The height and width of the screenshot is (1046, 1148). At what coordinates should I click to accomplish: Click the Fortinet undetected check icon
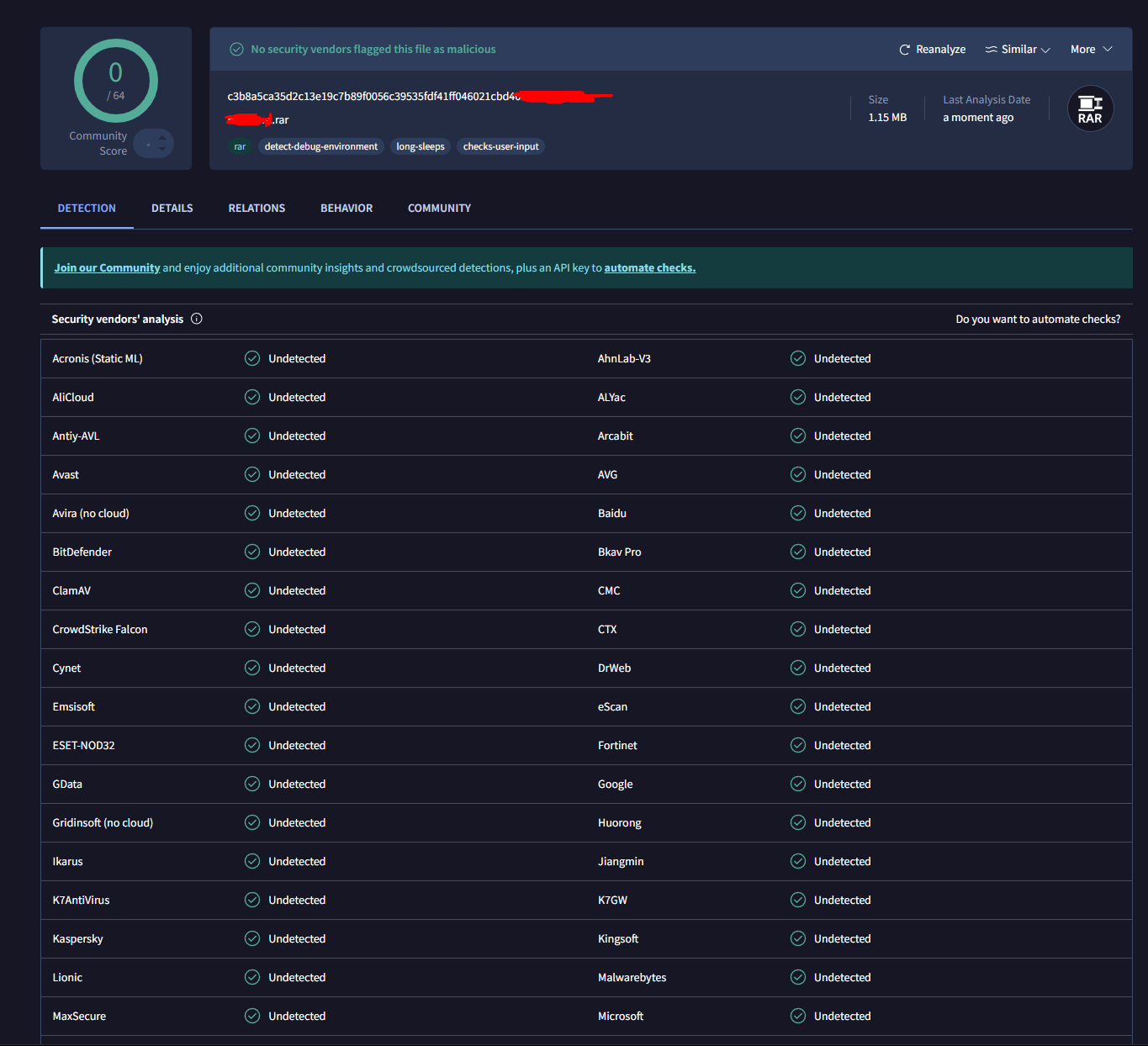[798, 745]
